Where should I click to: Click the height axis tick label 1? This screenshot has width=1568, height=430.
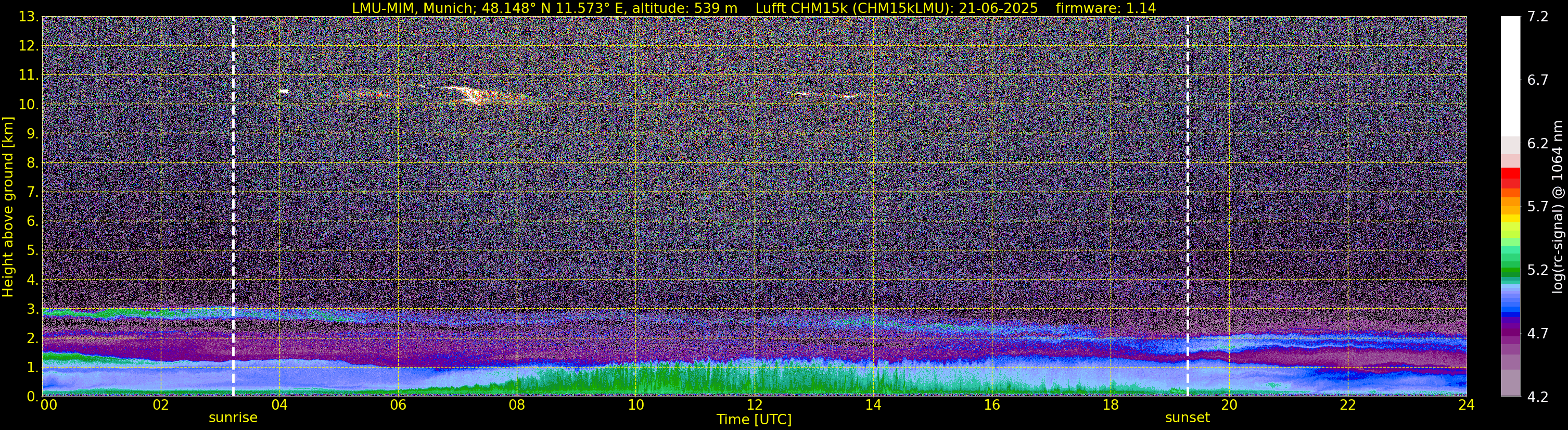33,367
